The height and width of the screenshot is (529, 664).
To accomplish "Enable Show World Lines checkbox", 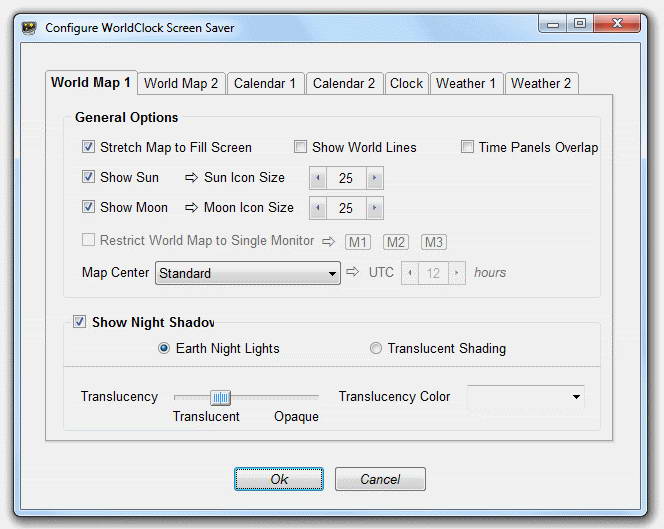I will pos(300,147).
